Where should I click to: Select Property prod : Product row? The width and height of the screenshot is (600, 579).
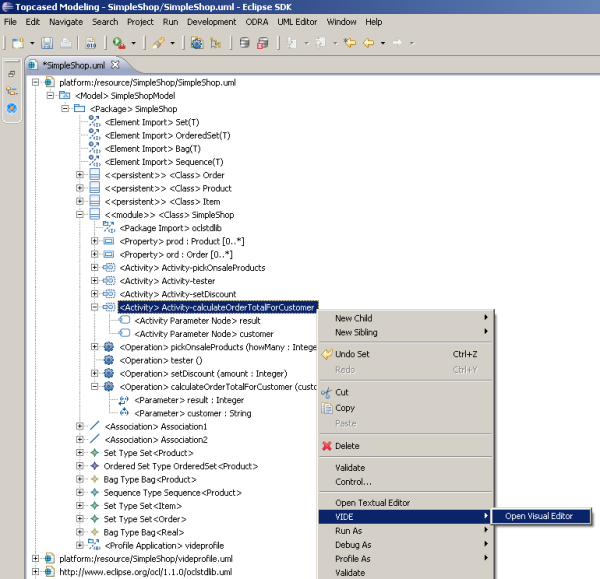click(182, 241)
